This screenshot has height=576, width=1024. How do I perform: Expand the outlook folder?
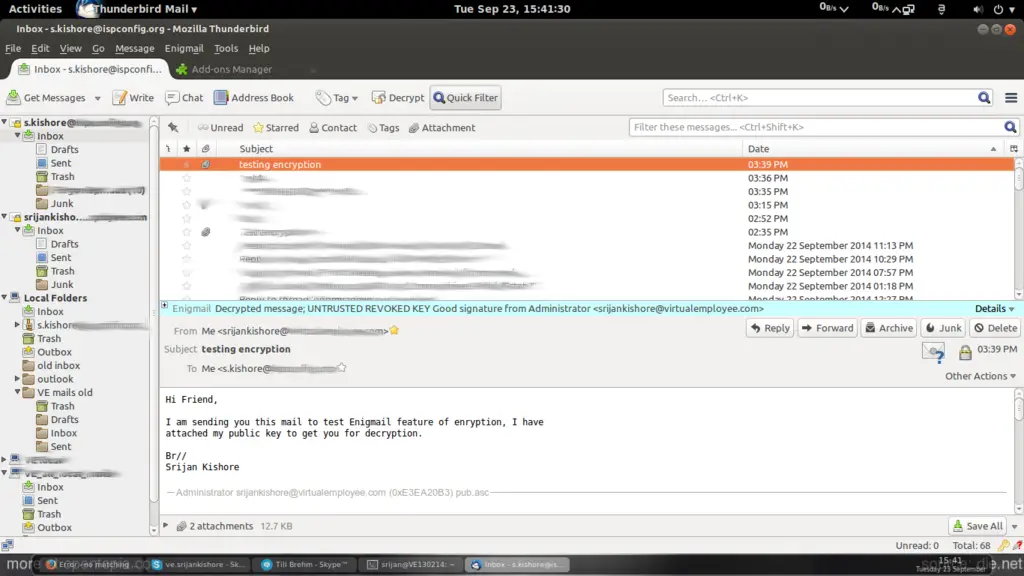click(x=18, y=379)
